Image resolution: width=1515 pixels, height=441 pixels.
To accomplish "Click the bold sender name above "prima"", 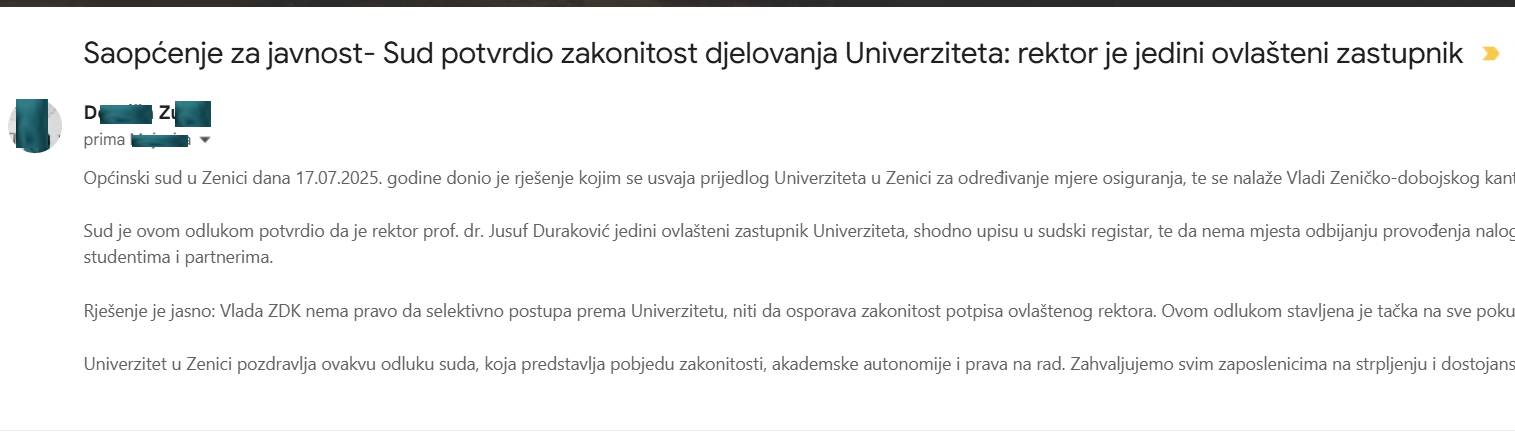I will pos(147,114).
